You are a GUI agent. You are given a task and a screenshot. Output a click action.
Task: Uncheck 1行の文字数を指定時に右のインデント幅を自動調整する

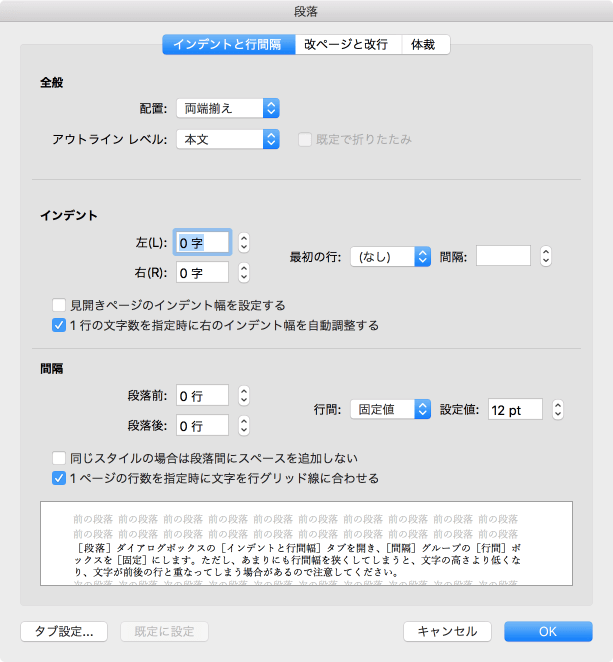click(59, 325)
